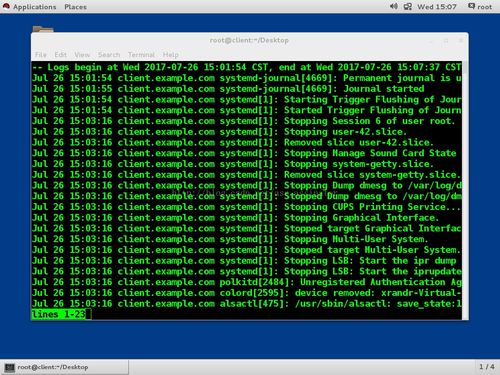Open the clock showing Wed 15:07
This screenshot has width=500, height=375.
(x=437, y=7)
